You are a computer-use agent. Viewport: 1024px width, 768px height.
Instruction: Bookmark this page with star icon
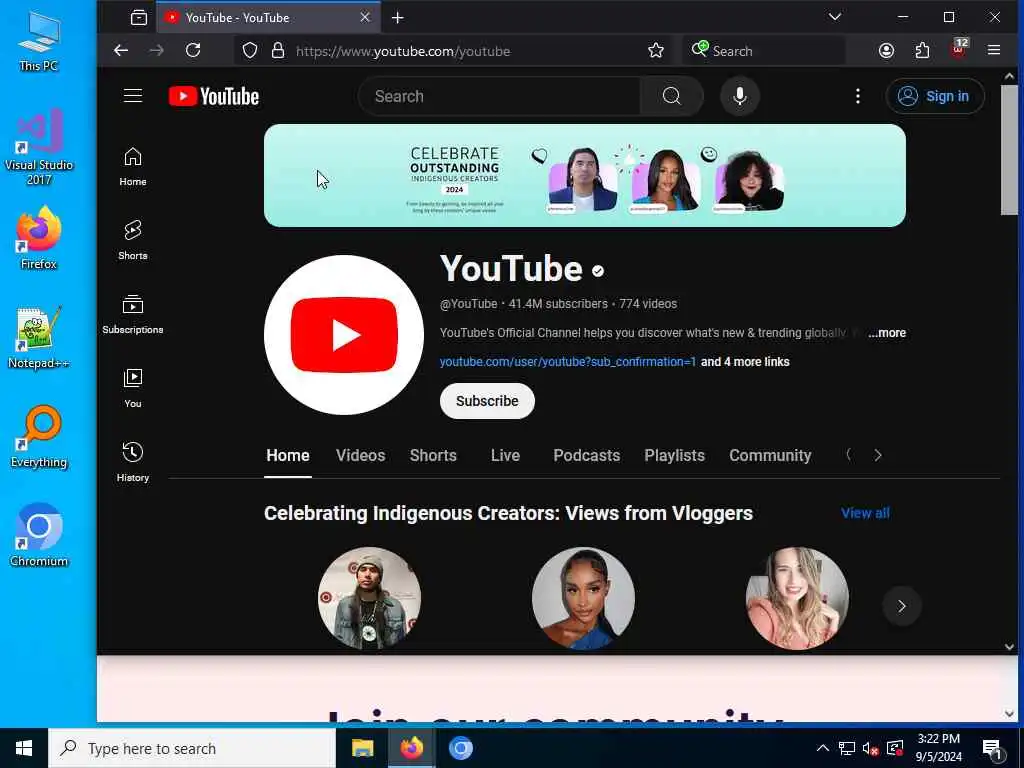(656, 50)
